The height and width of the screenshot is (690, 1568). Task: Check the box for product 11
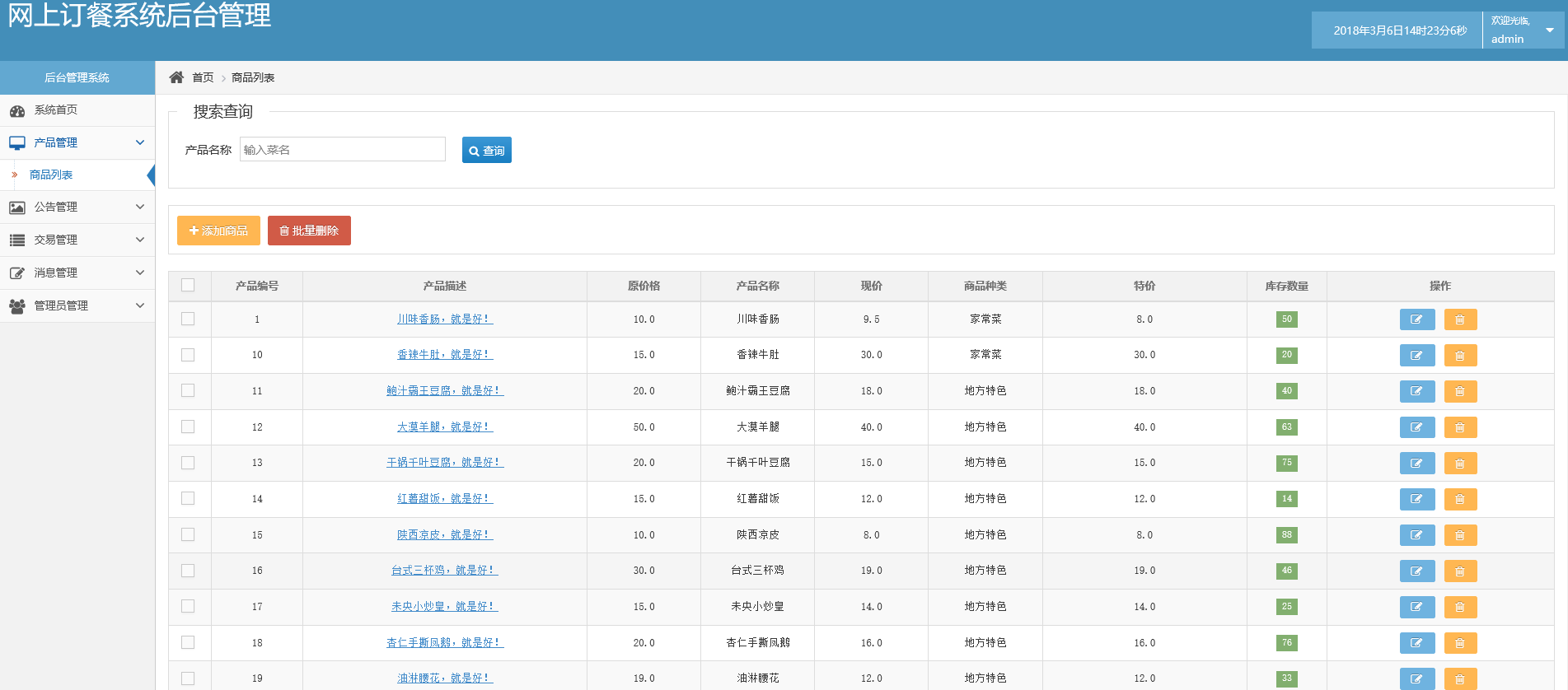click(x=188, y=390)
